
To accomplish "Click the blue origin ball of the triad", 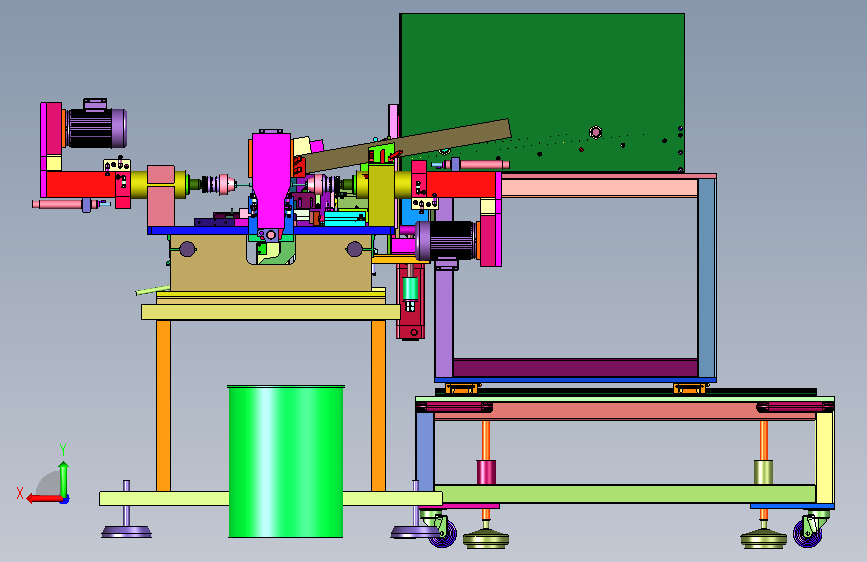I will point(65,499).
